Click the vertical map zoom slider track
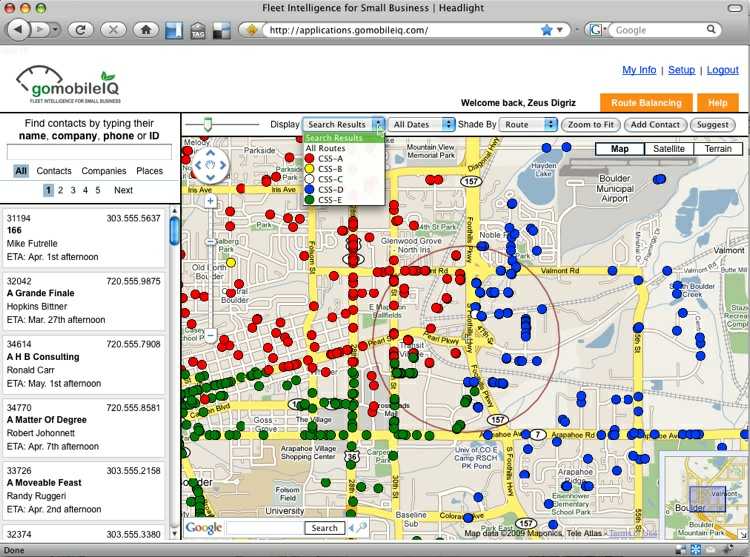The image size is (750, 557). coord(210,268)
